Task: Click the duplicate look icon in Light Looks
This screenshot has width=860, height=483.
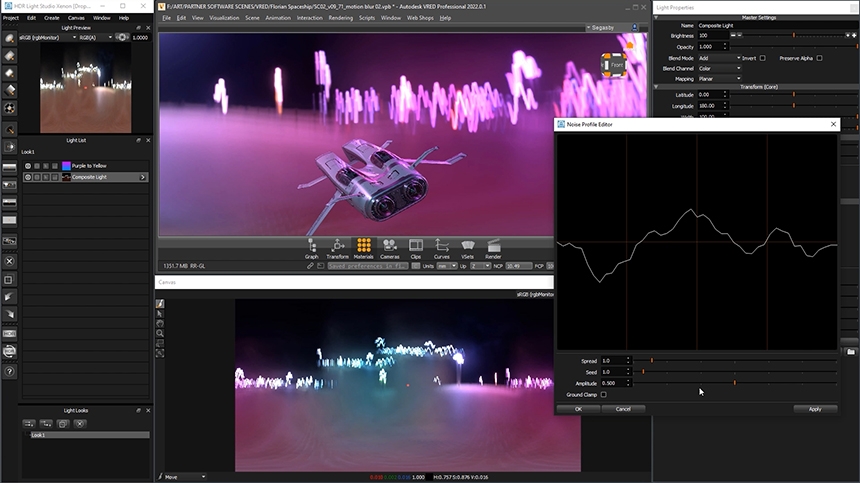Action: (x=63, y=424)
